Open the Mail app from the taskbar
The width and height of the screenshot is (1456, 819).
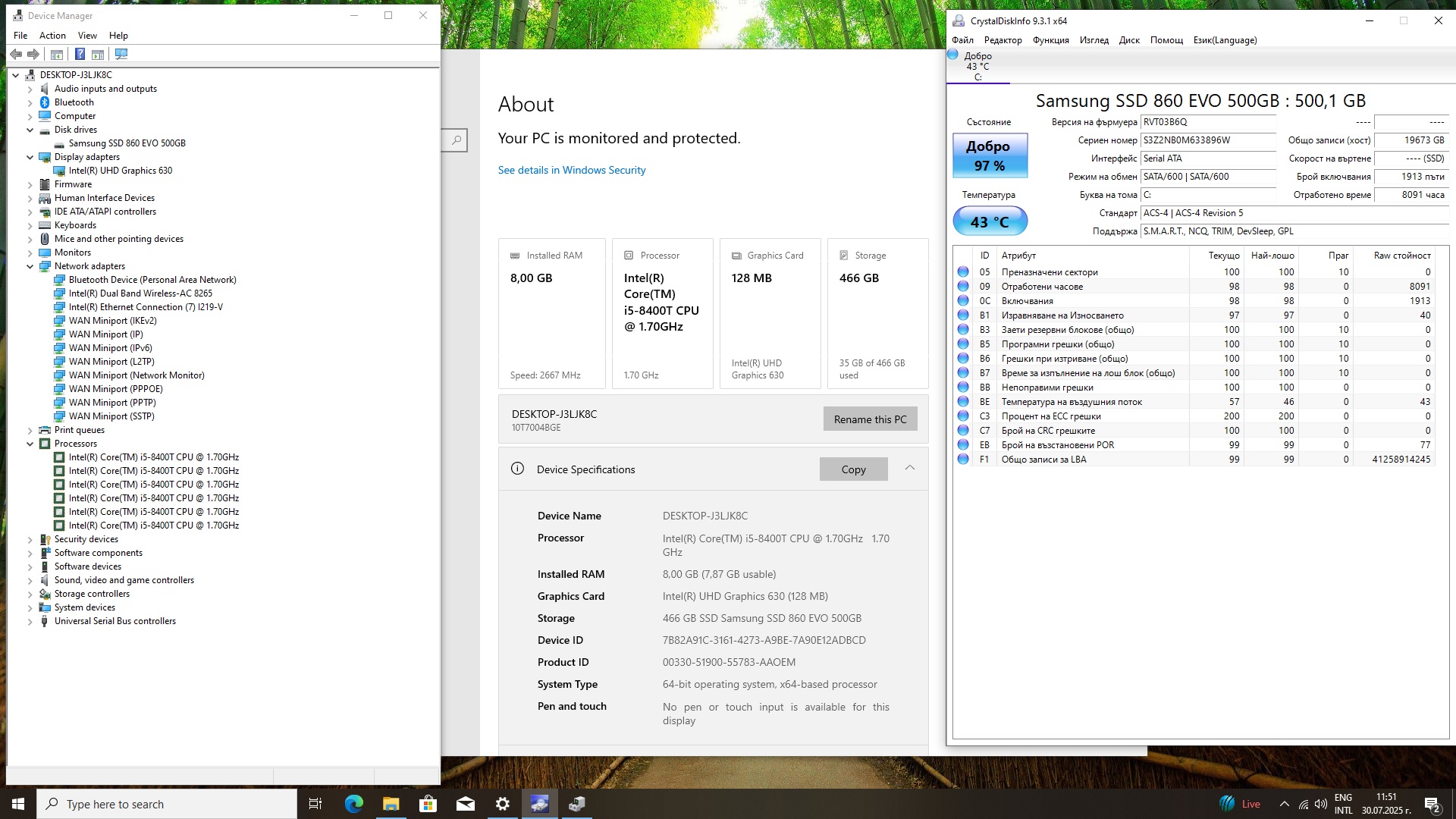(x=466, y=804)
